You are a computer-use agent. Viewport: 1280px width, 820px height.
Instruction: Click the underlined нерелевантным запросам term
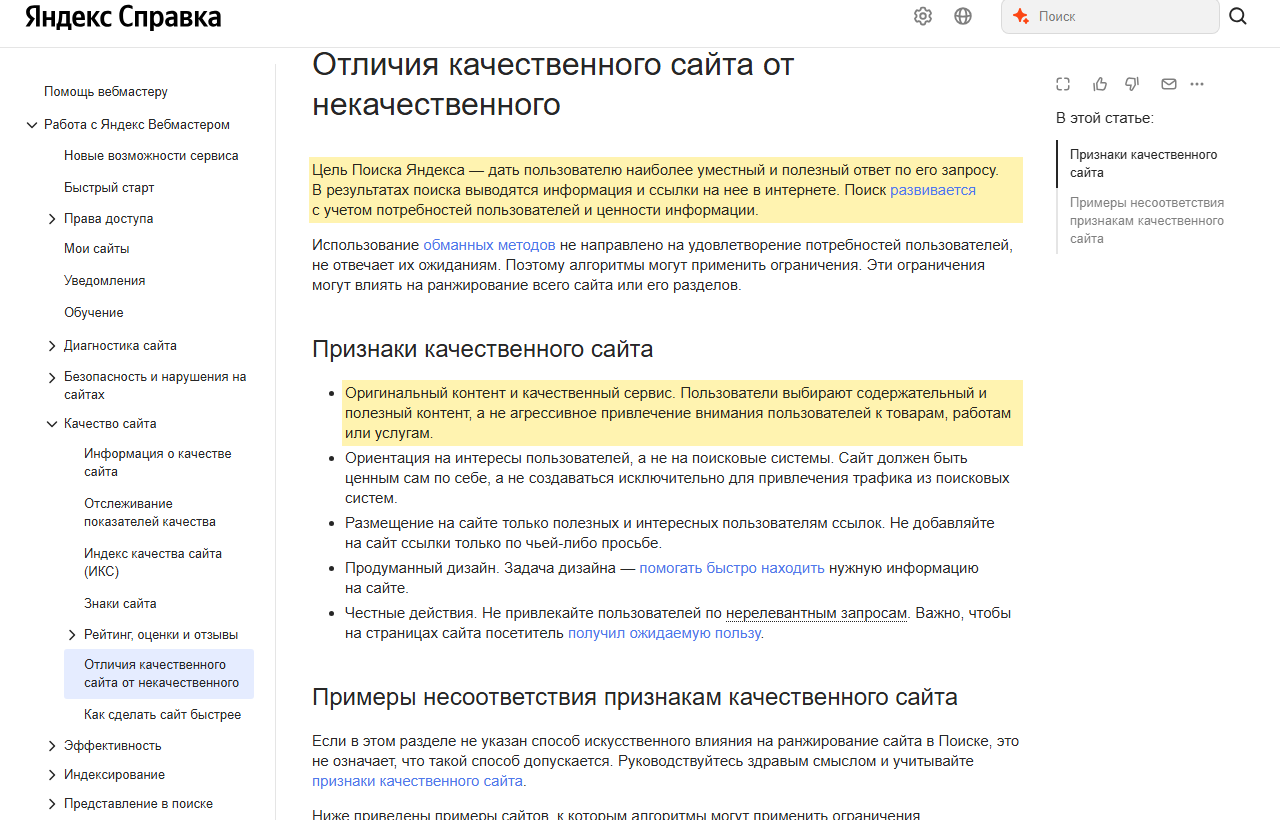(817, 613)
